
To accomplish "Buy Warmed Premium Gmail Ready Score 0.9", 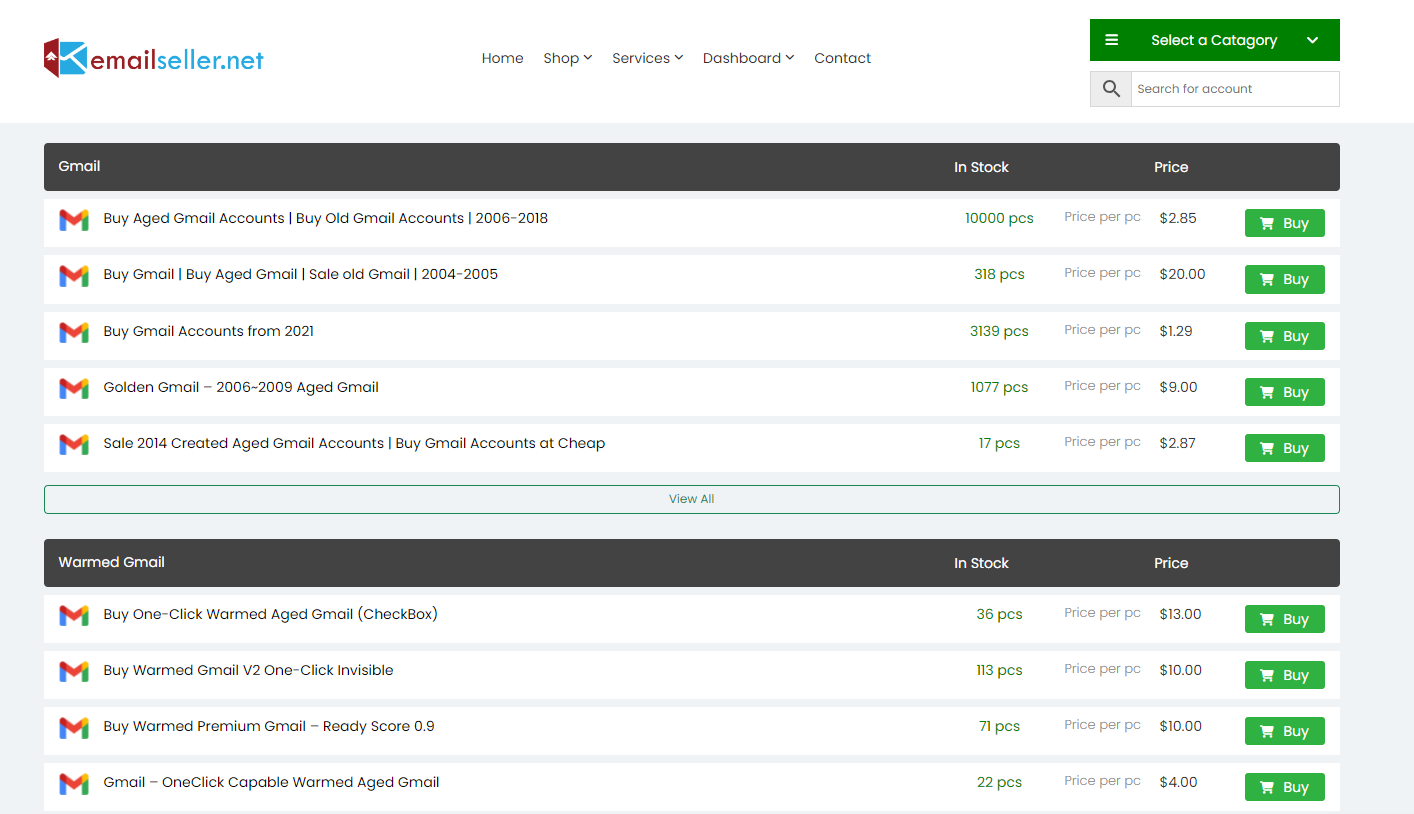I will pos(1285,731).
